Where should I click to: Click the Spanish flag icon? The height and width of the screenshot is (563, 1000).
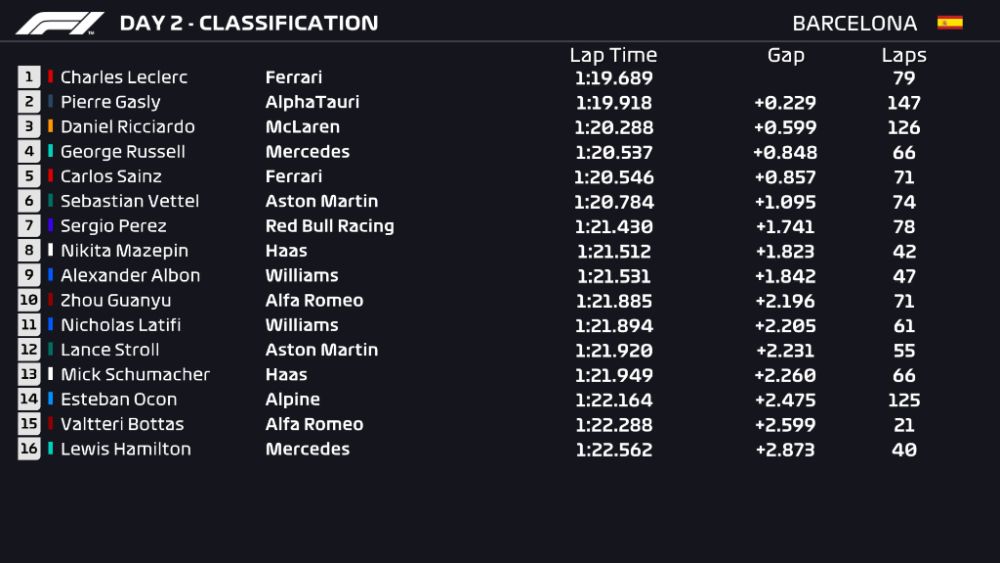point(949,23)
